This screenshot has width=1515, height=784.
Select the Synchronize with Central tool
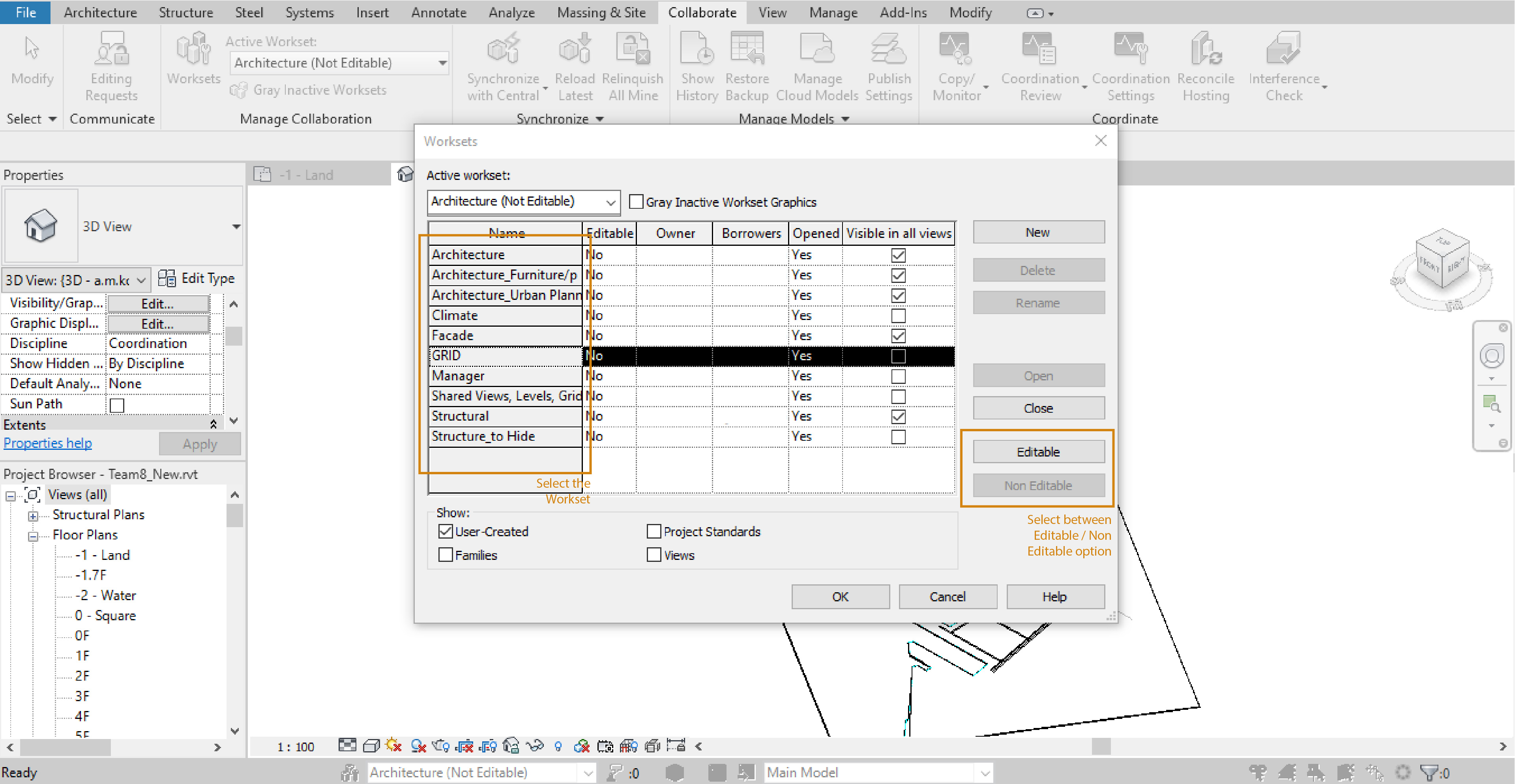click(x=504, y=65)
